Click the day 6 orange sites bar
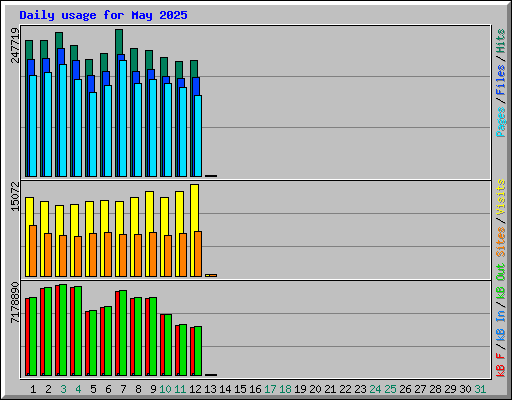 click(x=108, y=254)
